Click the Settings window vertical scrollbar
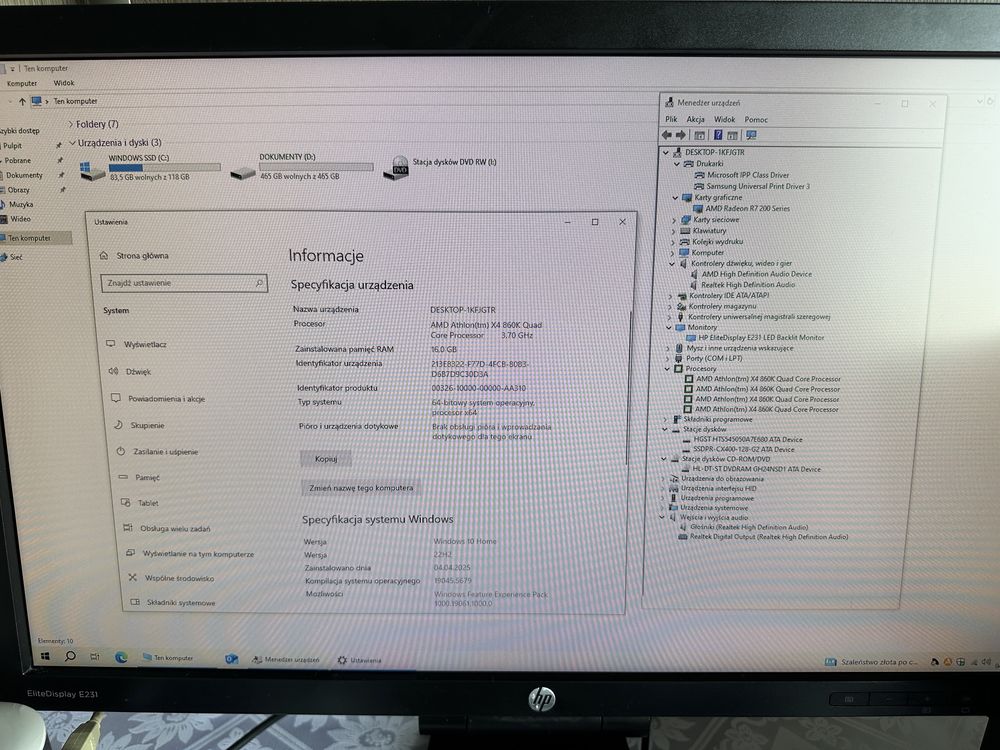 pos(629,389)
